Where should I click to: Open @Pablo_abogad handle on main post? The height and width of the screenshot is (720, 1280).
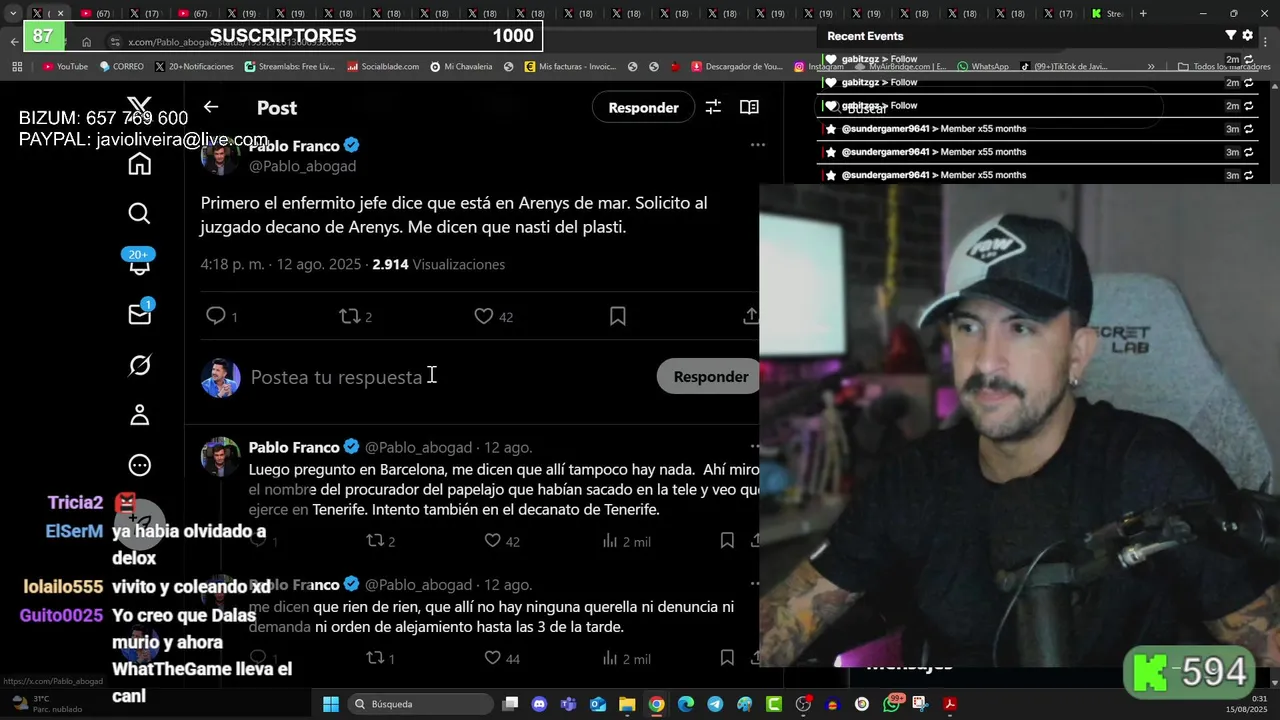302,166
